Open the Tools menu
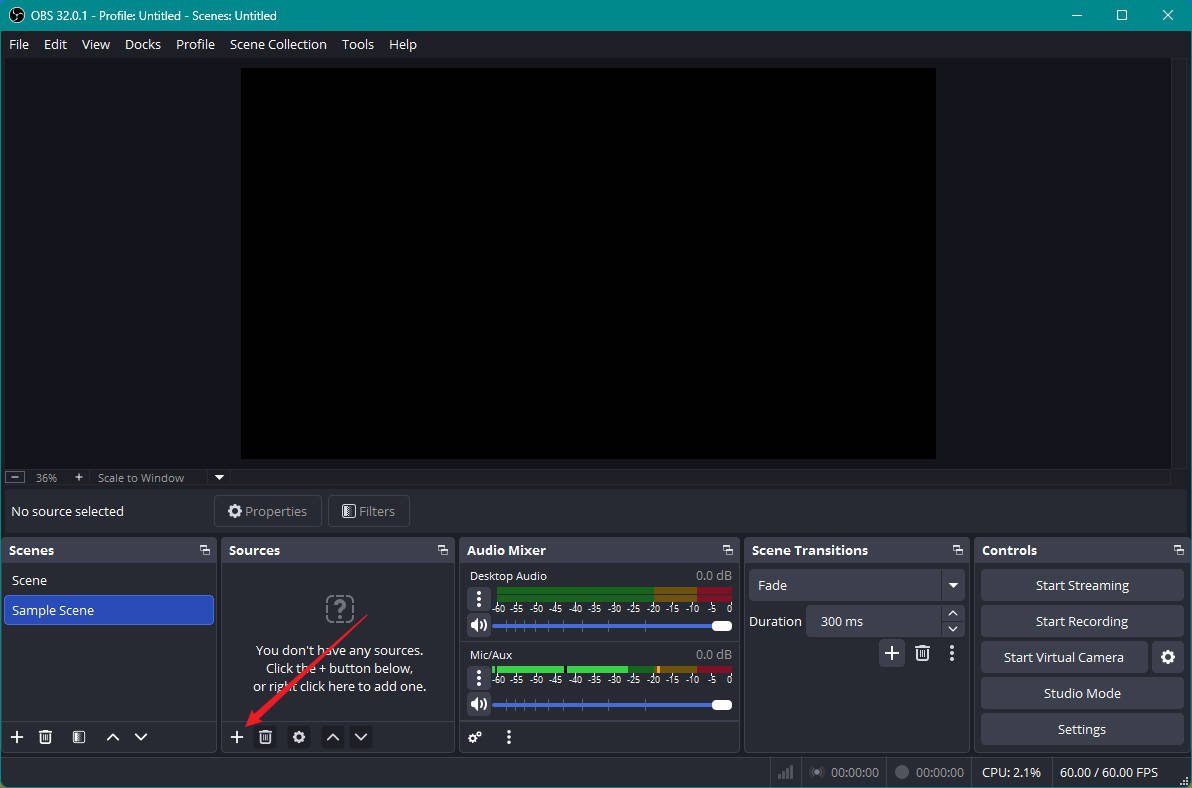This screenshot has height=788, width=1192. [x=357, y=44]
